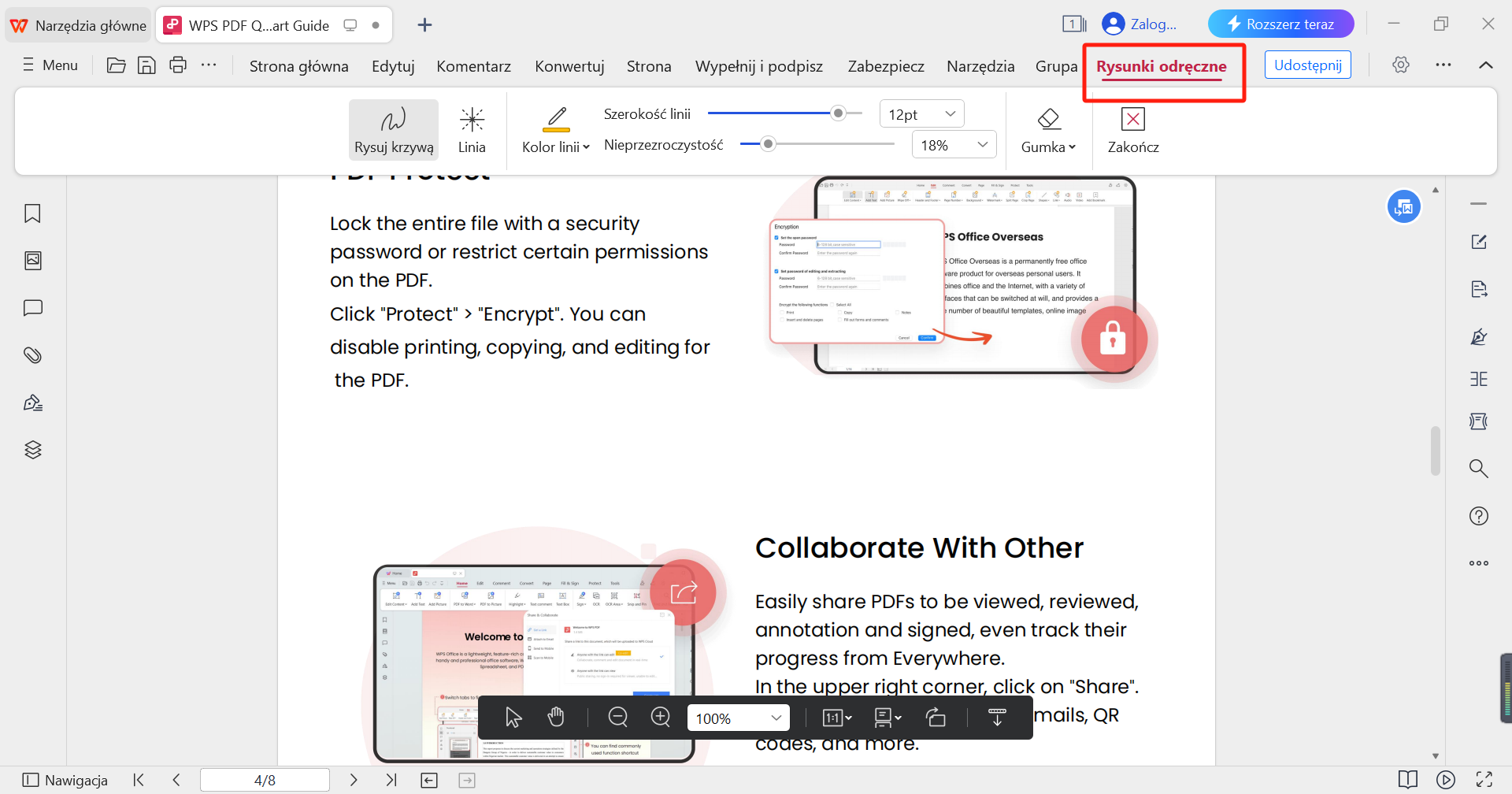Click the rotate page icon in floating bar
Image resolution: width=1512 pixels, height=794 pixels.
coord(936,718)
